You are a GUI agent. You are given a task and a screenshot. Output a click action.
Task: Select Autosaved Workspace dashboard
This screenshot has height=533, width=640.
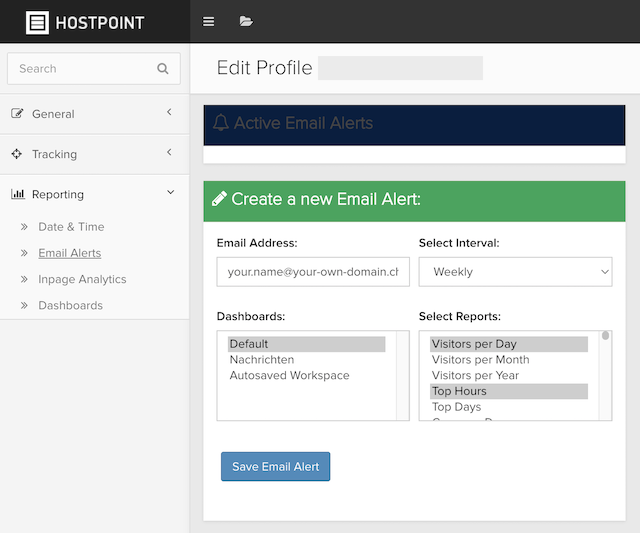tap(307, 375)
